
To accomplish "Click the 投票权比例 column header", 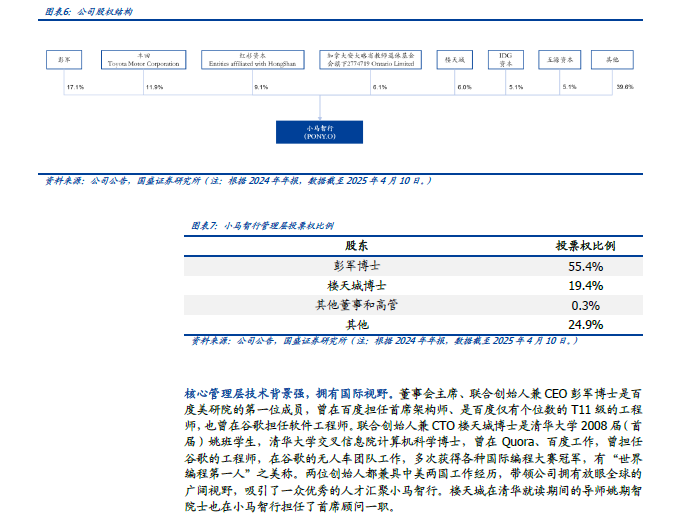I will (x=585, y=246).
